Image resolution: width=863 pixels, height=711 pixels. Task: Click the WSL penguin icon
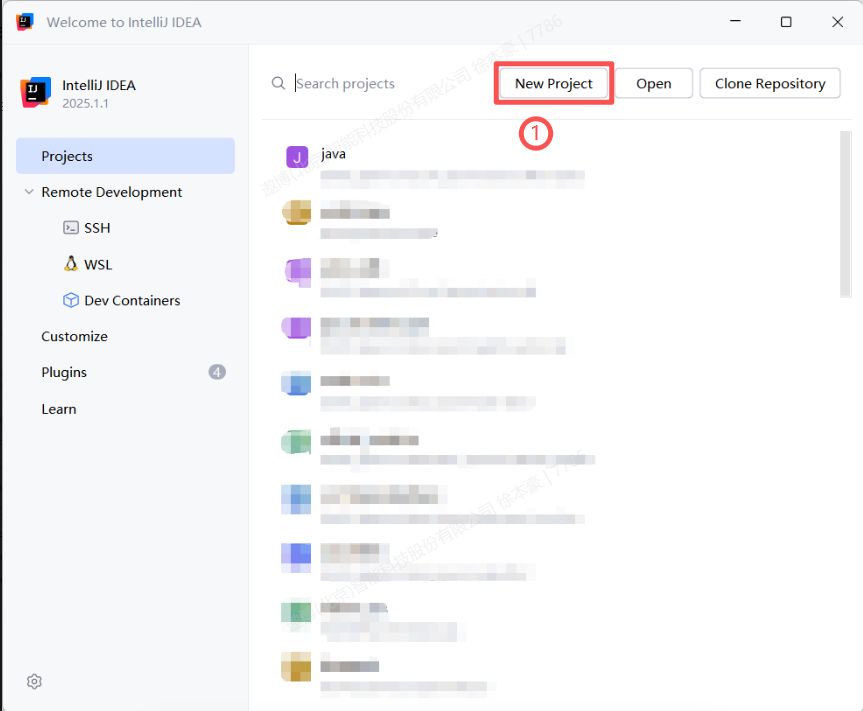(x=71, y=264)
